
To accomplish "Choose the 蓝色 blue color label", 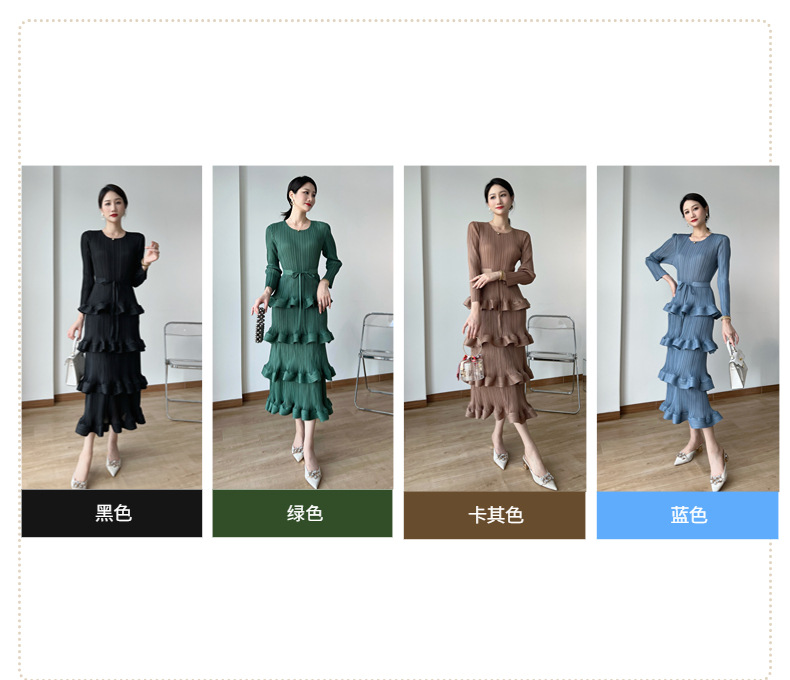I will tap(688, 515).
